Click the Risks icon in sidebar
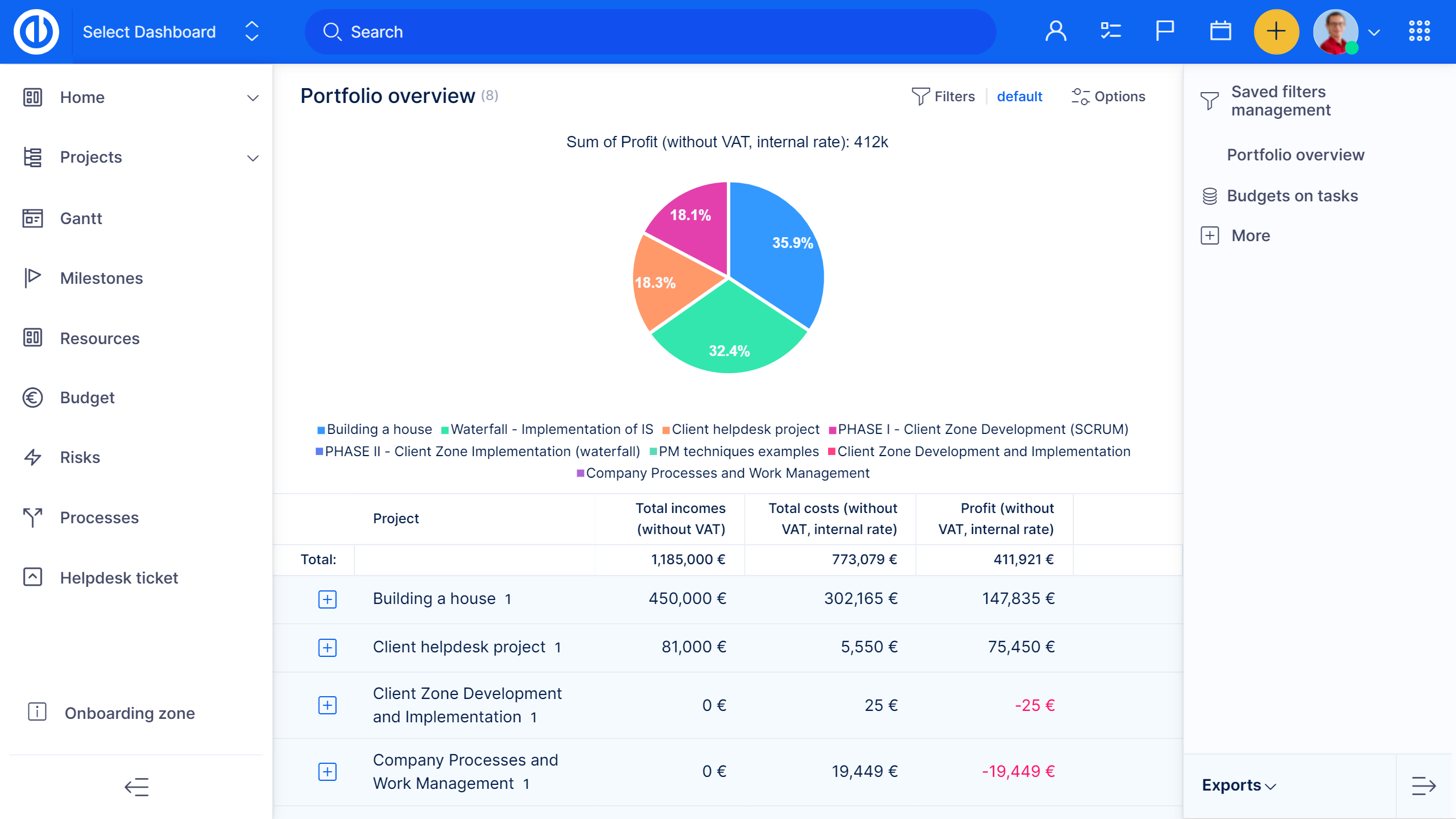The height and width of the screenshot is (819, 1456). click(33, 457)
